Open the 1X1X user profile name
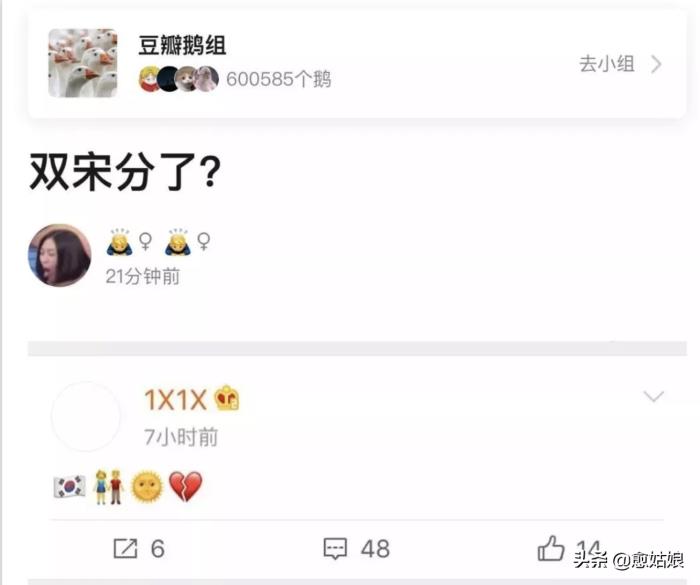The image size is (700, 585). coord(175,399)
